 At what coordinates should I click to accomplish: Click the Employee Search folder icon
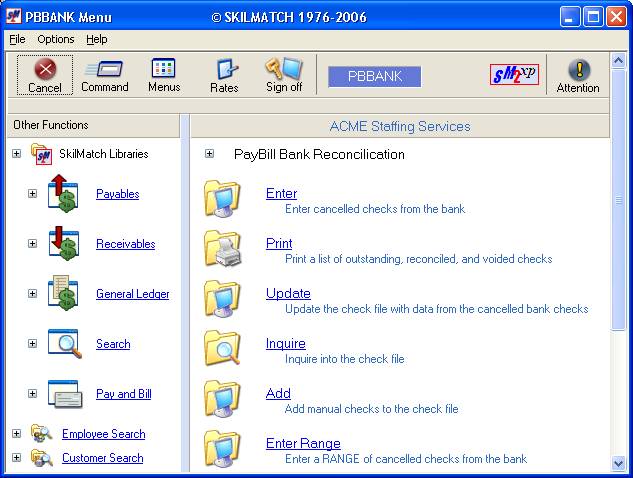pos(42,433)
